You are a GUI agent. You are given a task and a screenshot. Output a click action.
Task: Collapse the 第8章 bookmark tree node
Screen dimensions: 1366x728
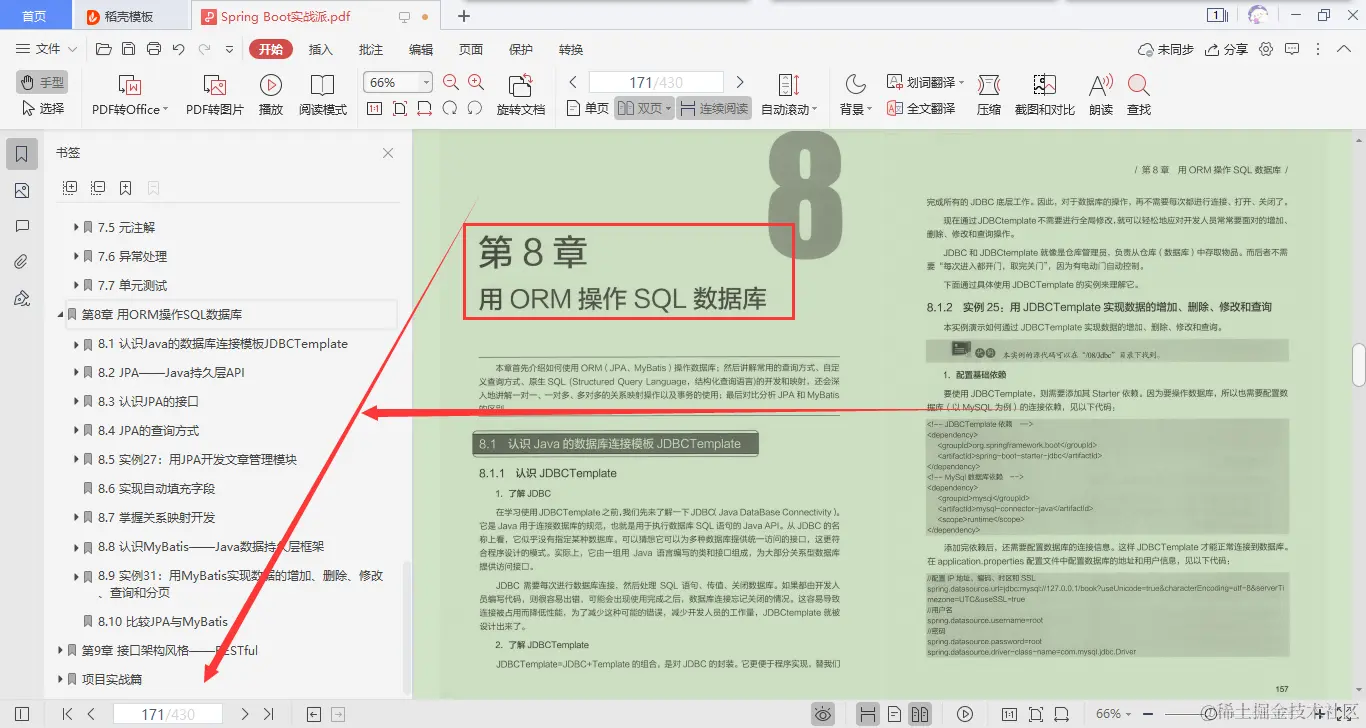click(x=61, y=314)
